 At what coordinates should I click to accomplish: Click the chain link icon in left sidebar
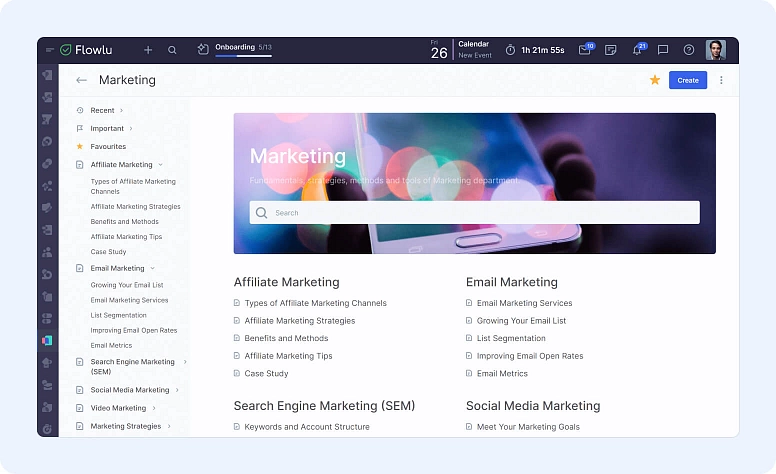[48, 163]
